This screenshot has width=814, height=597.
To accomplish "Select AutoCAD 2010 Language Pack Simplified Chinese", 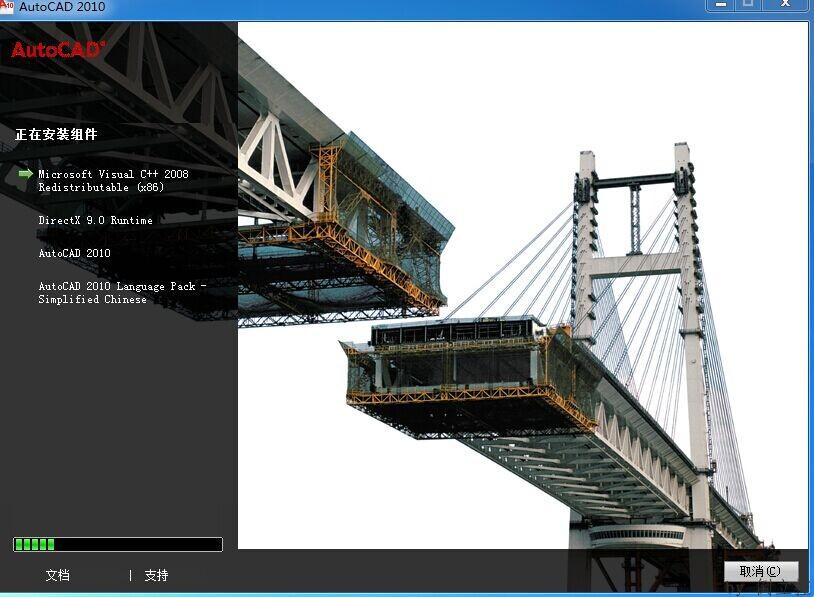I will (122, 293).
